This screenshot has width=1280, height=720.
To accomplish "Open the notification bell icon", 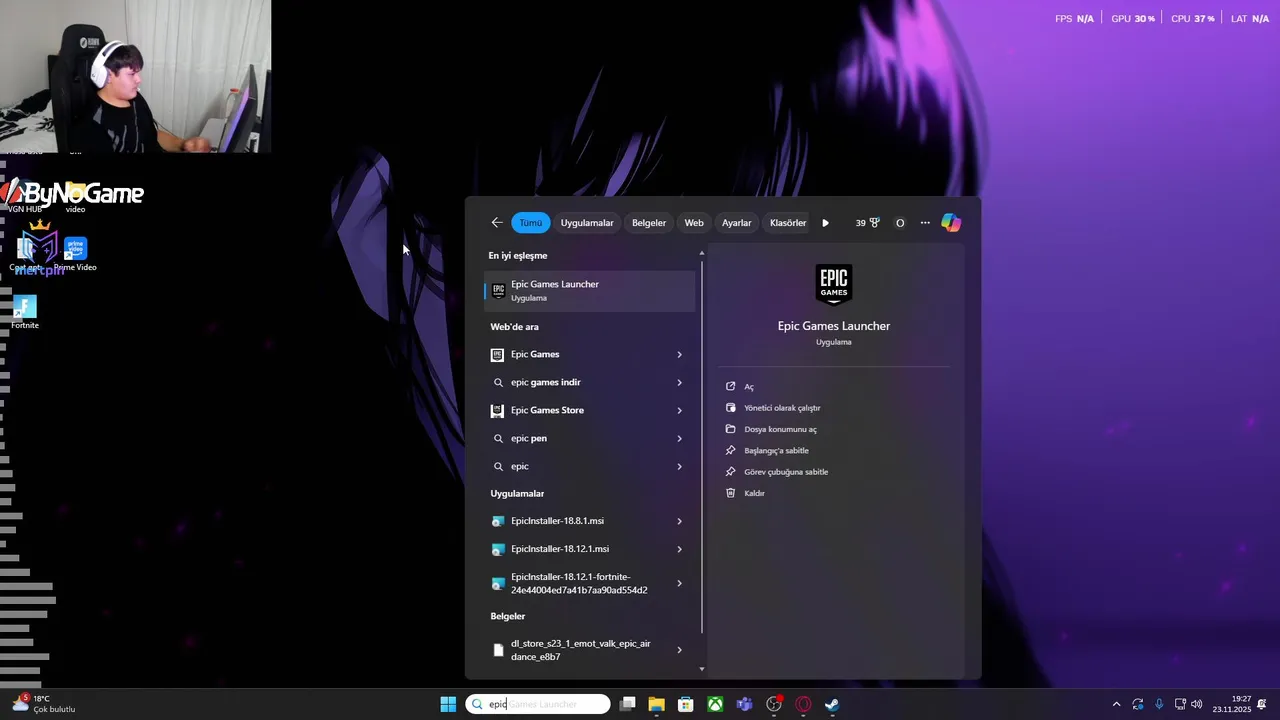I will tap(1262, 704).
